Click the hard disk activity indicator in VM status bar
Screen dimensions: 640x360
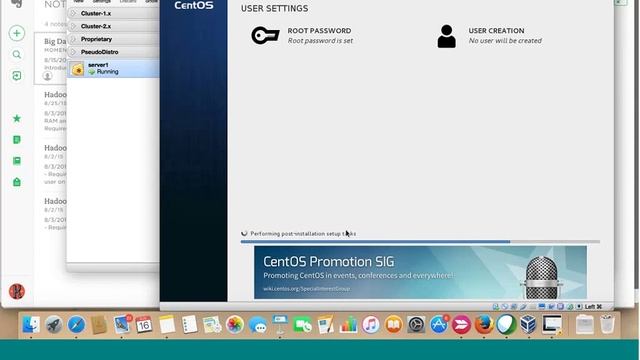point(496,307)
